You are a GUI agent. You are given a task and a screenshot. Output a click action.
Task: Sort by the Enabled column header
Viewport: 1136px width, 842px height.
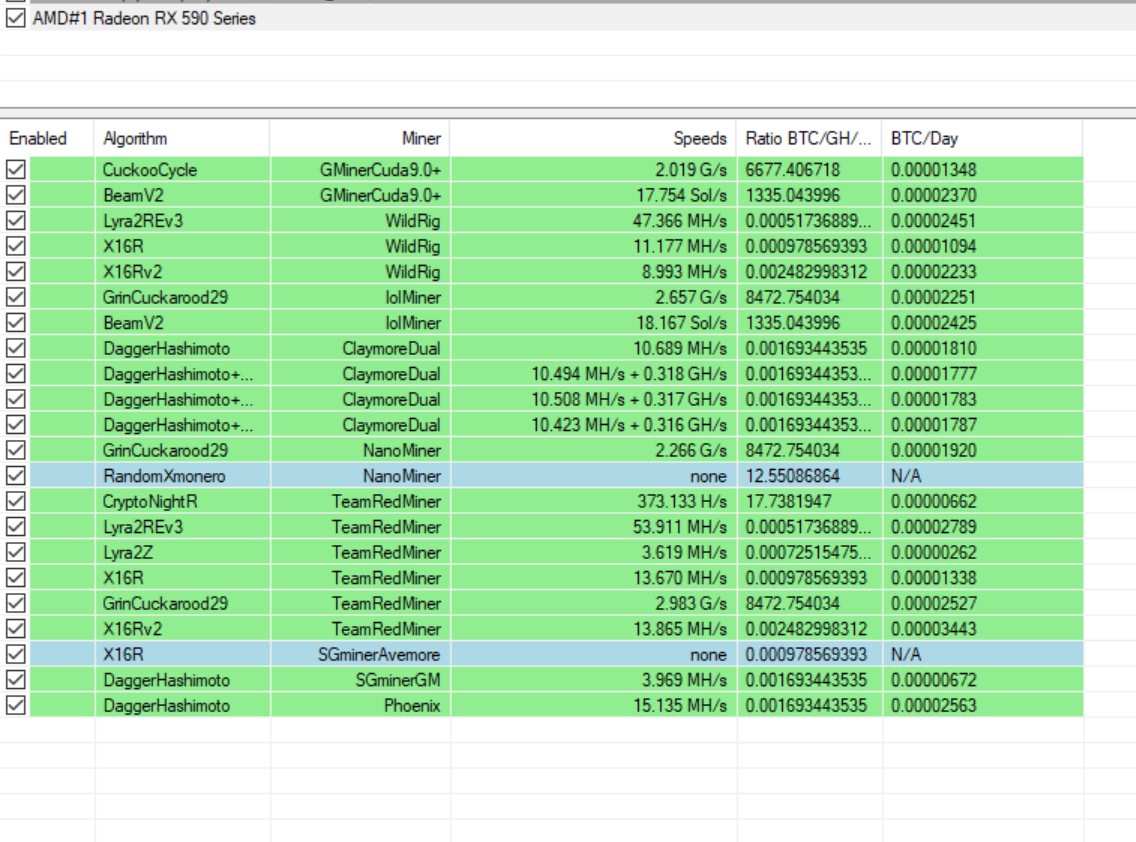pyautogui.click(x=47, y=138)
